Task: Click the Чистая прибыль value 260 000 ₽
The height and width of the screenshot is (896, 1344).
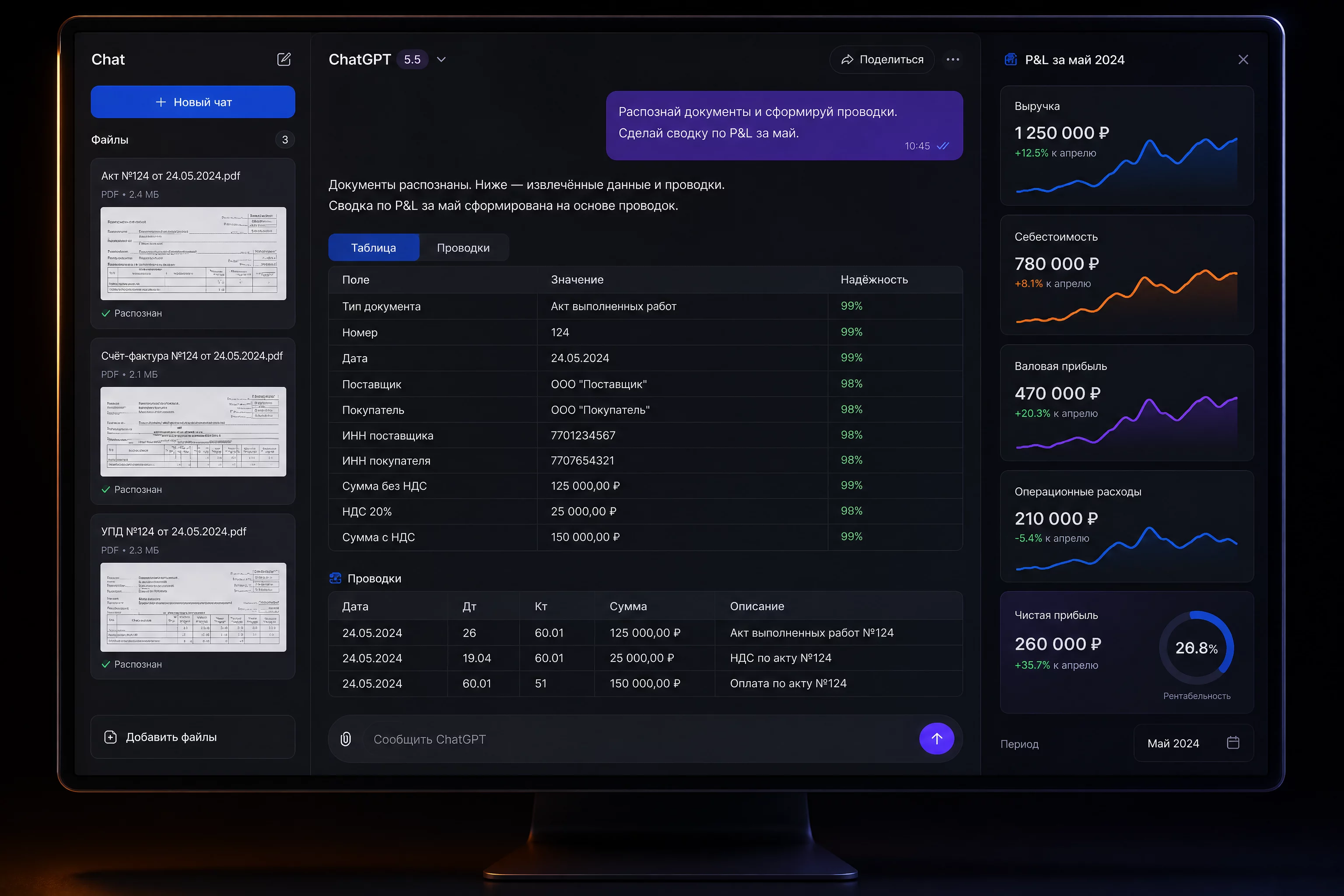Action: [1058, 644]
